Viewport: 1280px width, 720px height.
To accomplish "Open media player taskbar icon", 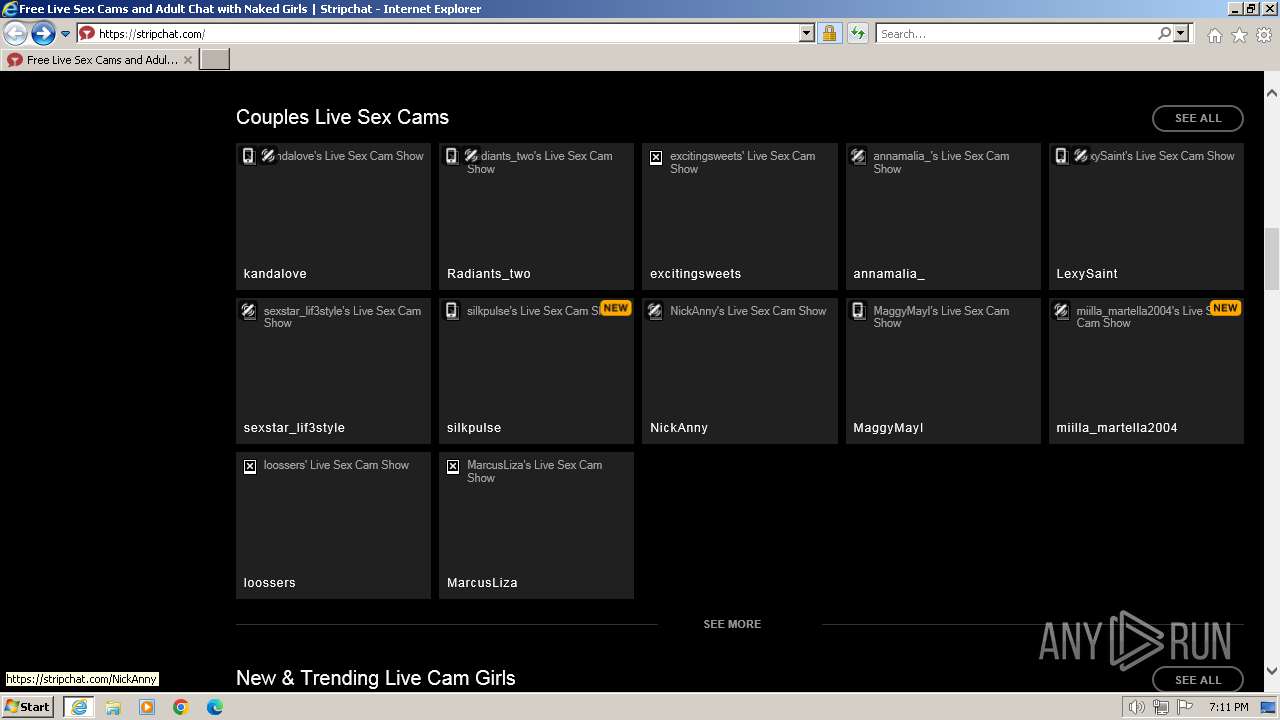I will coord(147,707).
